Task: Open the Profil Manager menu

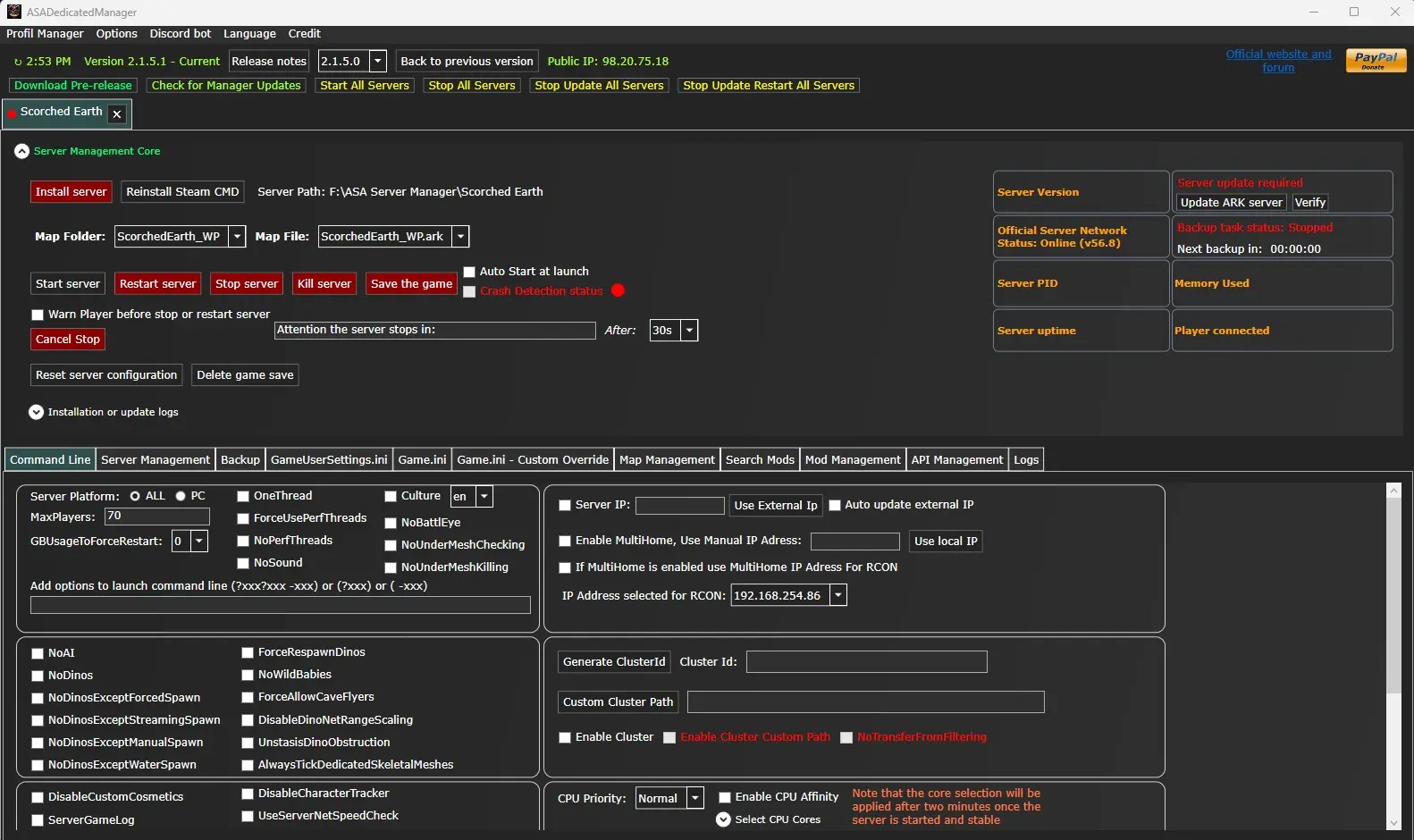Action: [x=45, y=34]
